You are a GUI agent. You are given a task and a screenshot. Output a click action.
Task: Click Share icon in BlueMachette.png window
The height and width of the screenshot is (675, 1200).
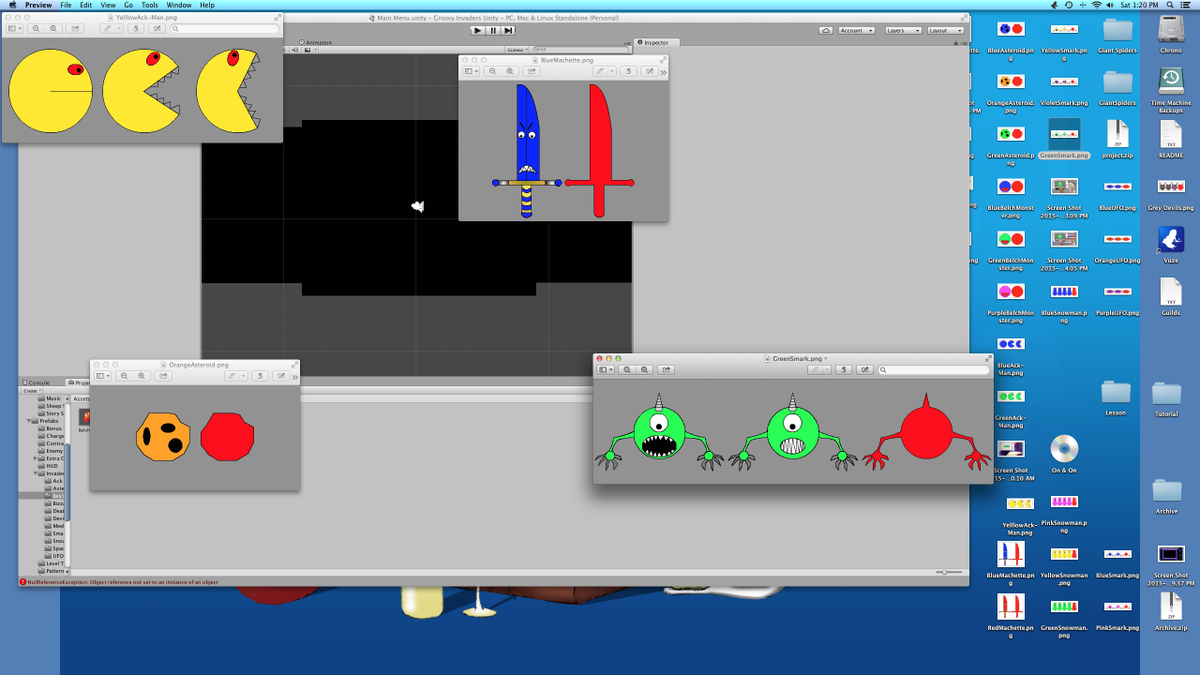click(x=531, y=71)
